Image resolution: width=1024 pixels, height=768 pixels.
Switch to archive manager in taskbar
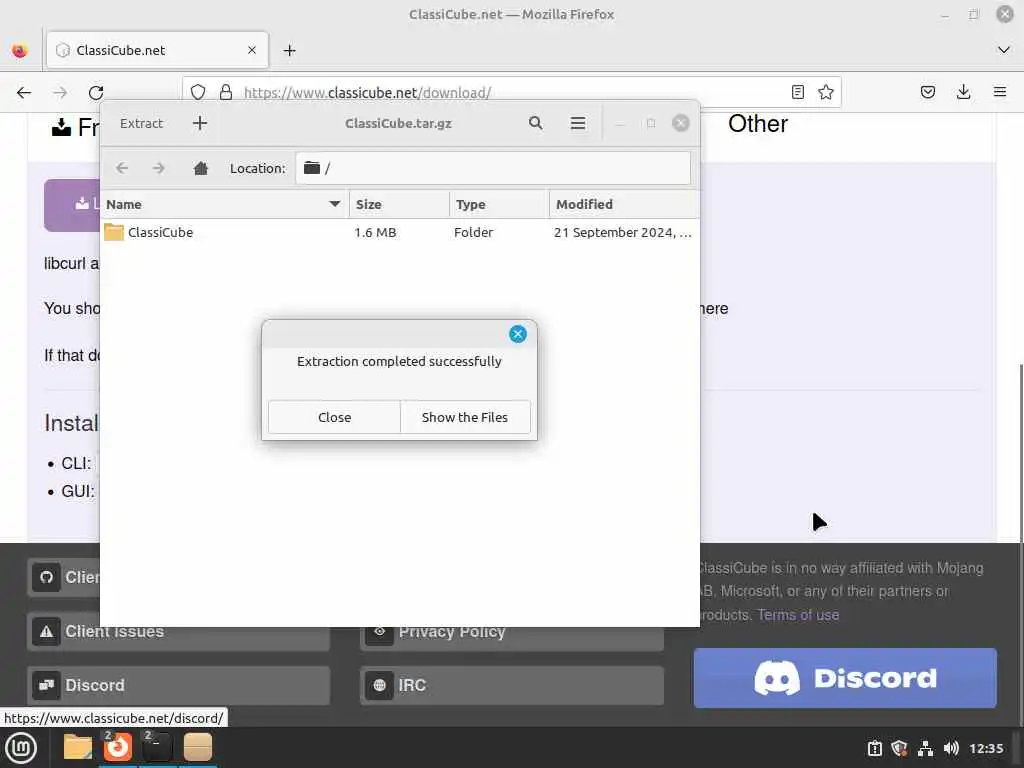197,747
